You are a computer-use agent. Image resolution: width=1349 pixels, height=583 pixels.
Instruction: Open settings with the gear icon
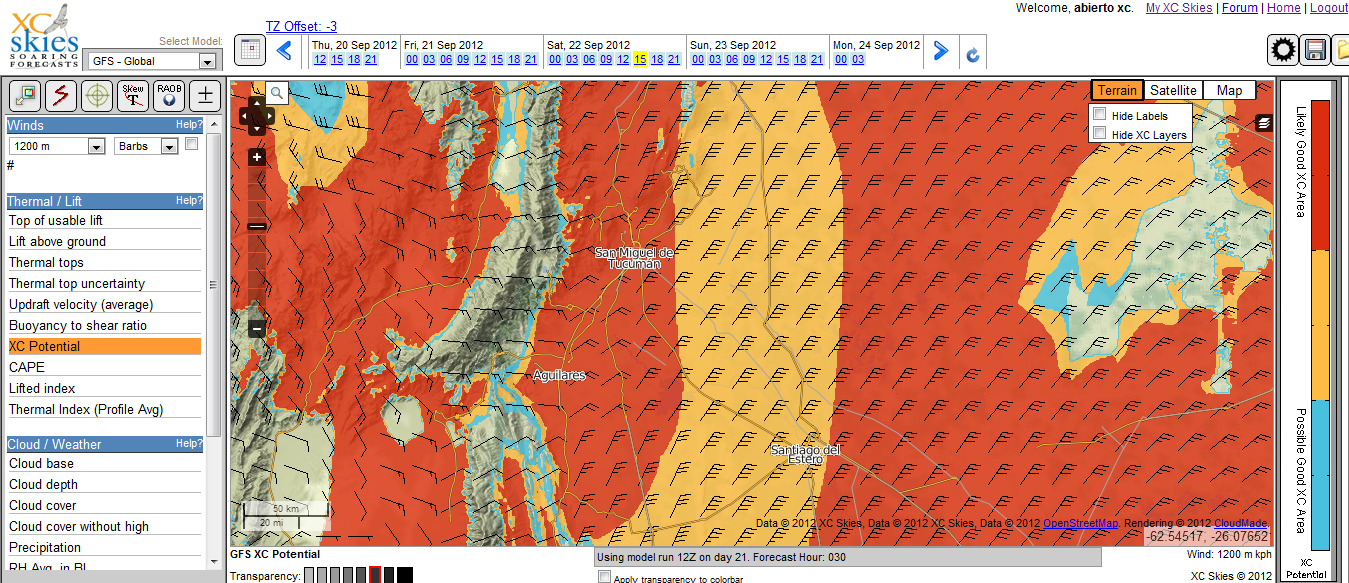(x=1283, y=50)
